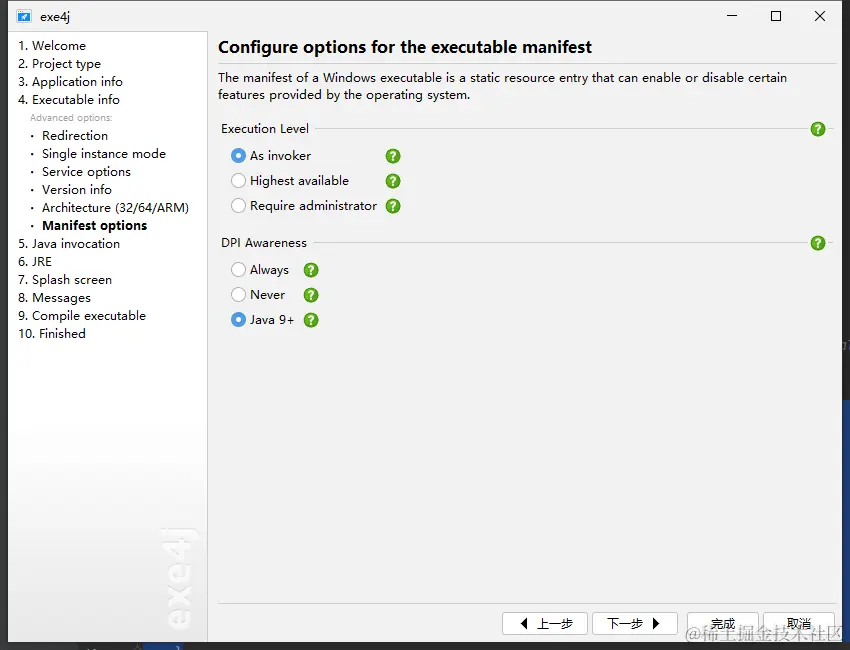Go to step 3. Application info
This screenshot has height=650, width=850.
(x=70, y=82)
